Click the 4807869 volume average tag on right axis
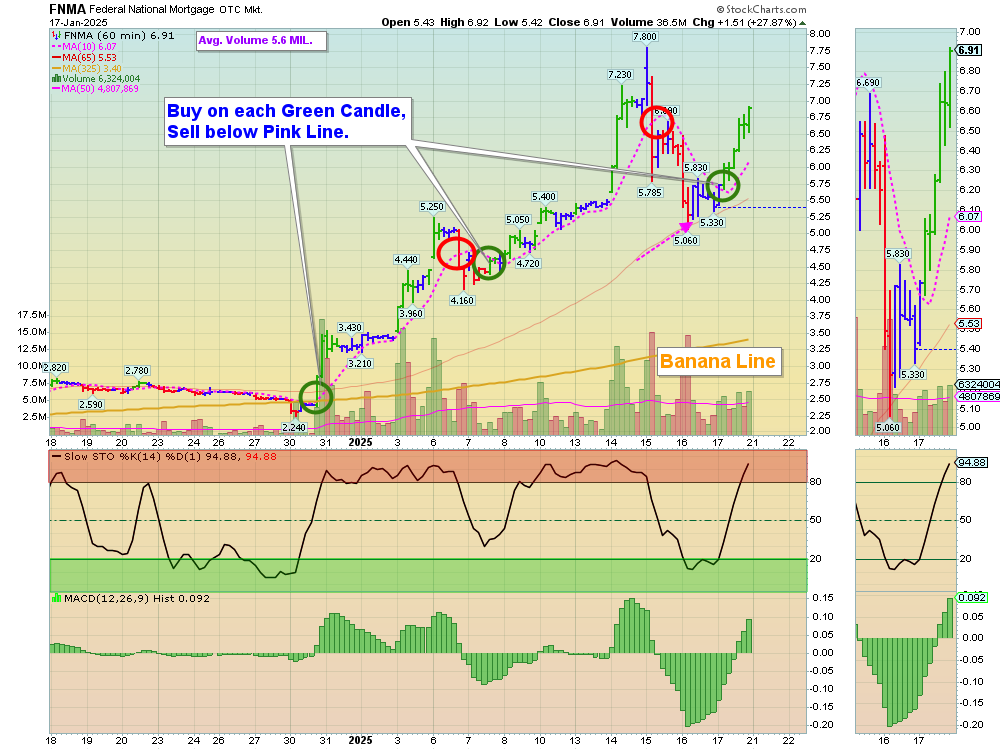This screenshot has width=1000, height=750. click(978, 397)
